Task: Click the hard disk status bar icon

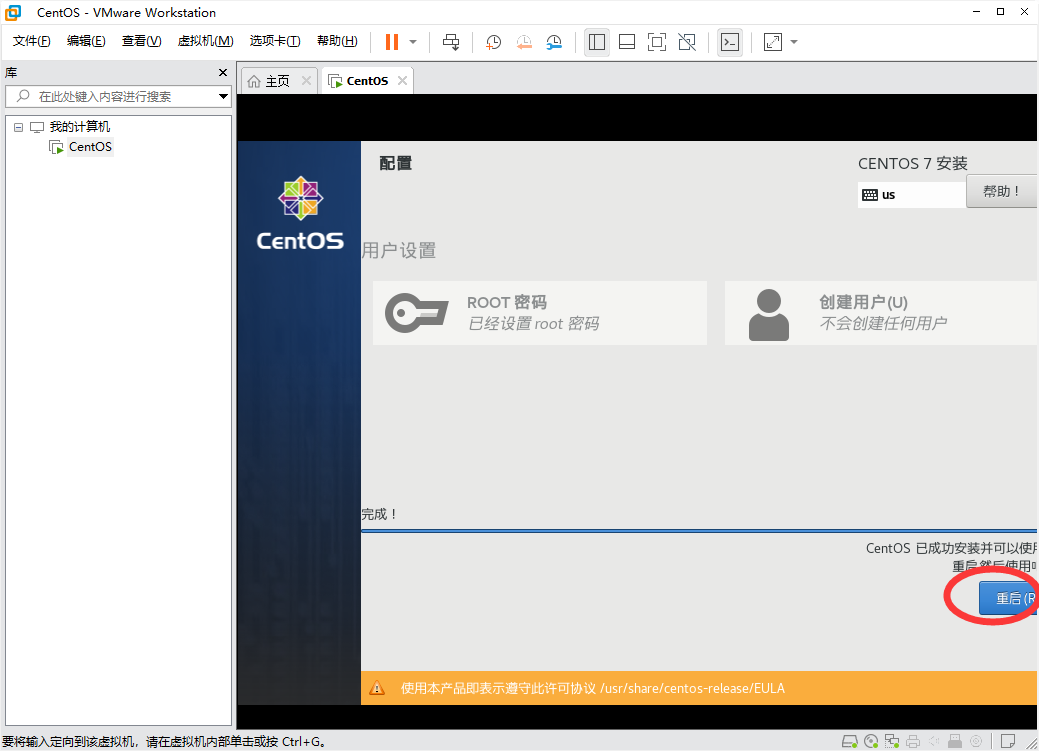Action: coord(849,741)
